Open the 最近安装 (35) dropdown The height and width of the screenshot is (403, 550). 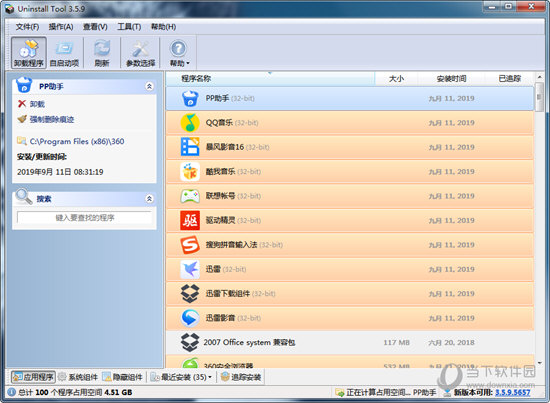click(181, 377)
